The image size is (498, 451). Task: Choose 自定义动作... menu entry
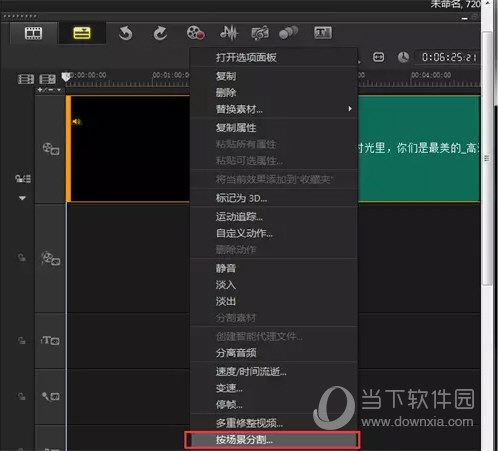pyautogui.click(x=274, y=233)
